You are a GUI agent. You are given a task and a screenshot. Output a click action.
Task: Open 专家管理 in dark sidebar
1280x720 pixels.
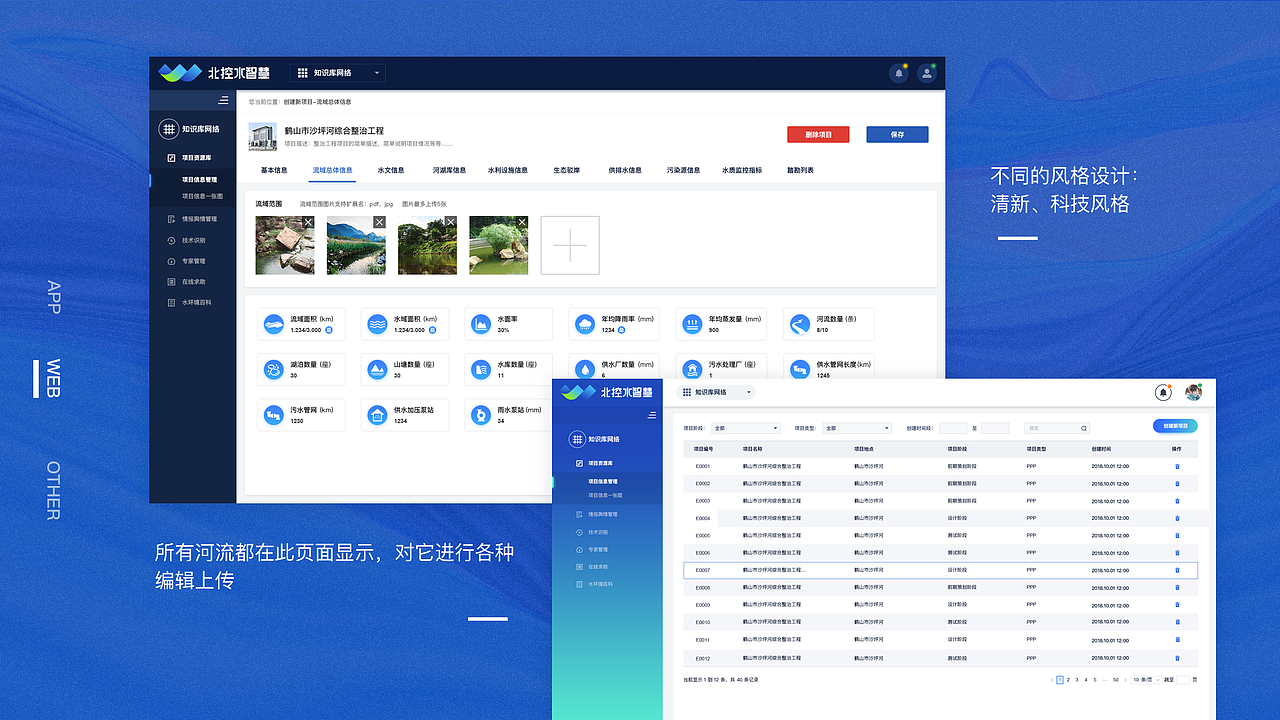(187, 261)
